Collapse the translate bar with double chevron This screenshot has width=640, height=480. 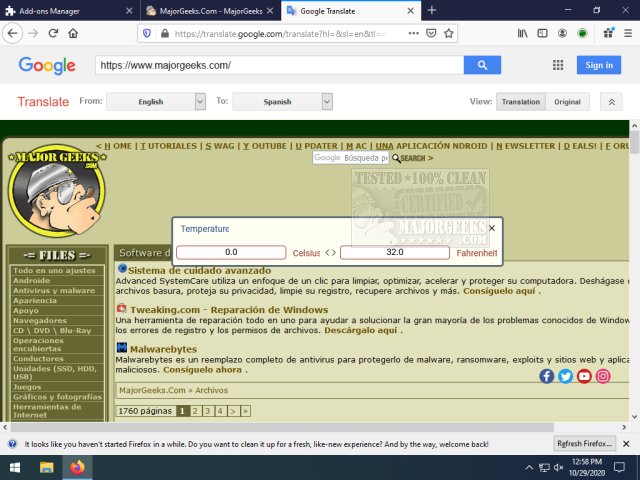click(x=611, y=102)
